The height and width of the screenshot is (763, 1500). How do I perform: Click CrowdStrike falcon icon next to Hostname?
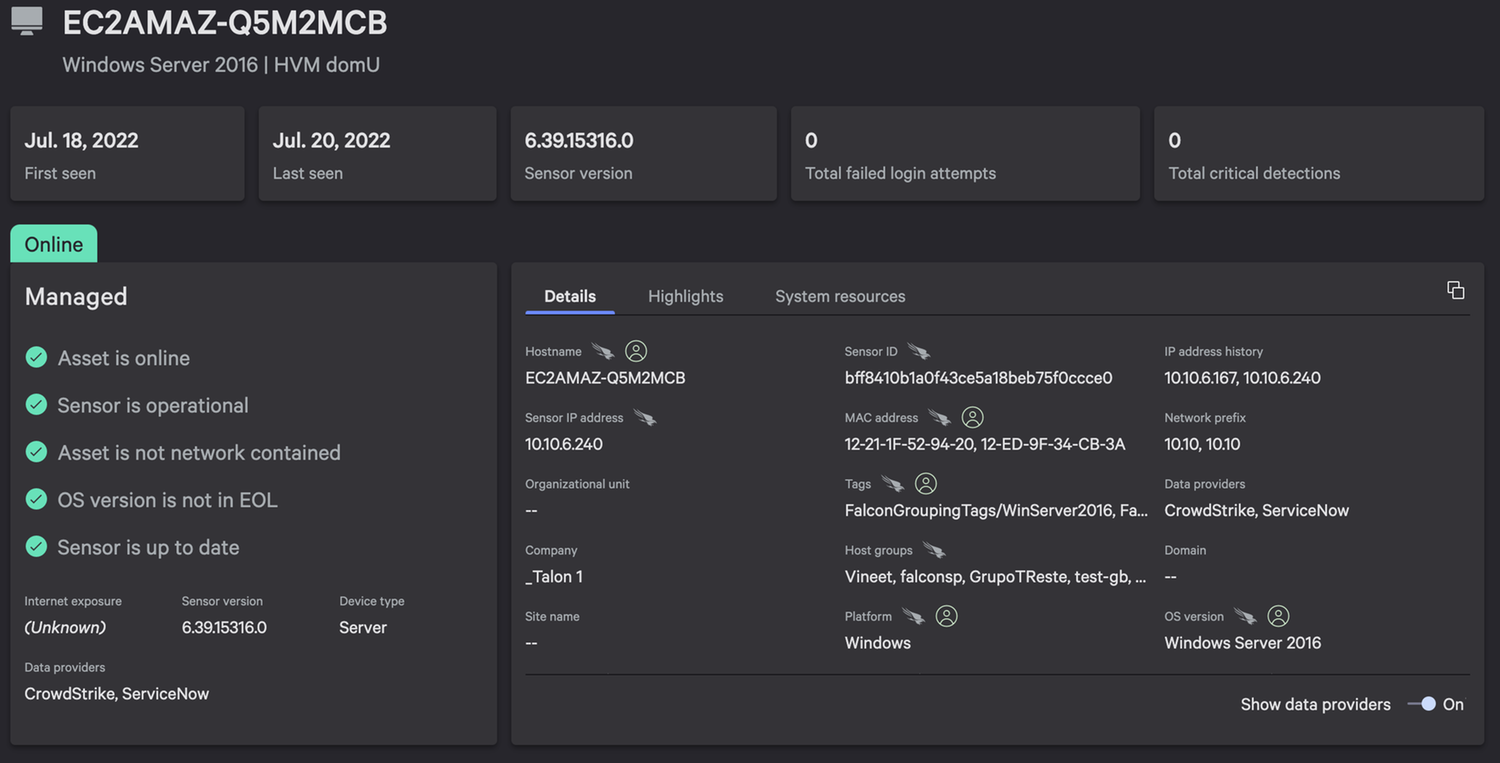602,351
